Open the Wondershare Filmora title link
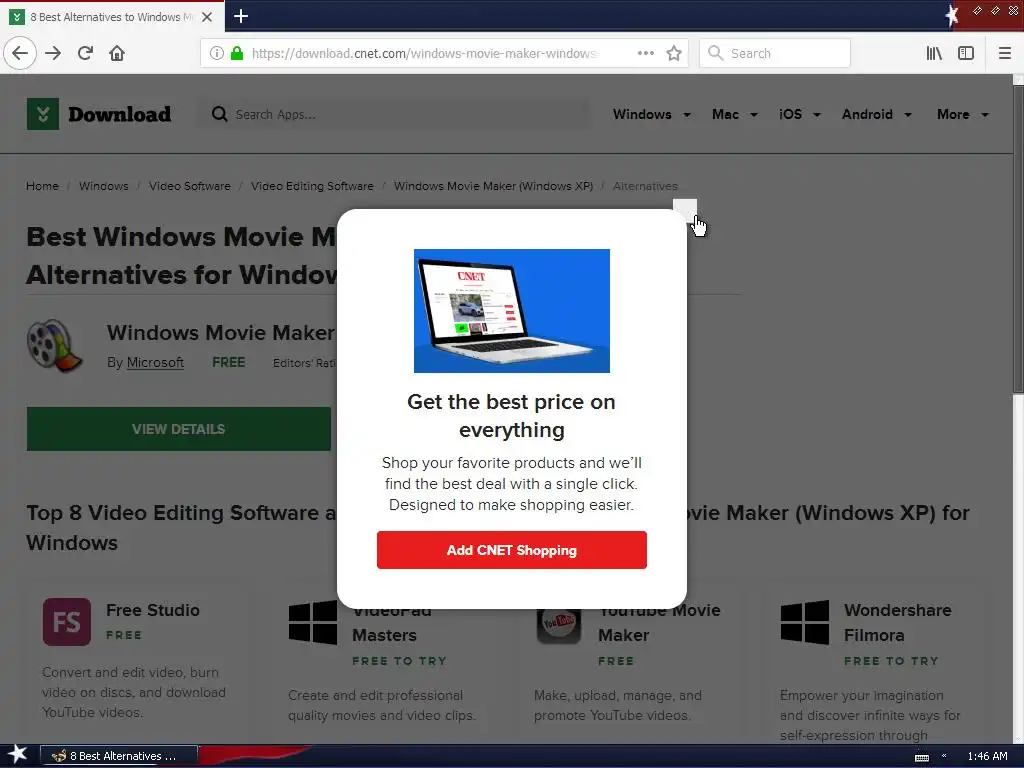Image resolution: width=1024 pixels, height=768 pixels. [897, 622]
